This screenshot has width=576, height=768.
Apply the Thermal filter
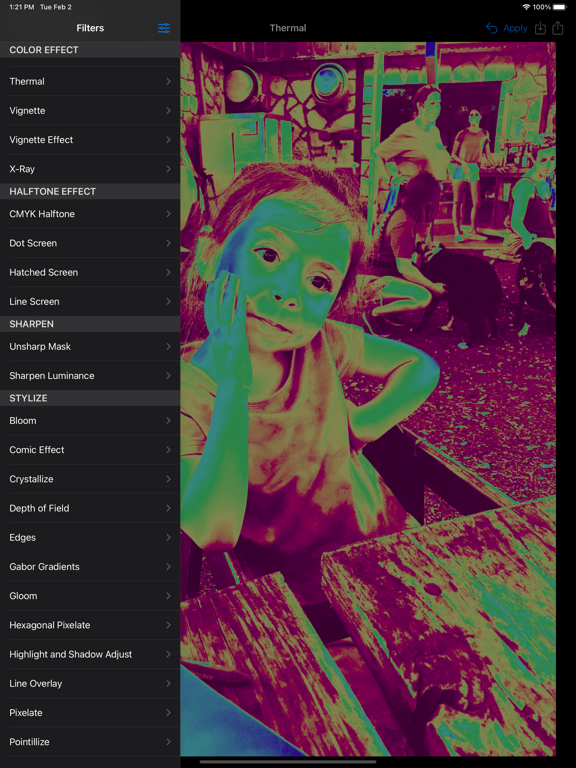click(x=515, y=28)
